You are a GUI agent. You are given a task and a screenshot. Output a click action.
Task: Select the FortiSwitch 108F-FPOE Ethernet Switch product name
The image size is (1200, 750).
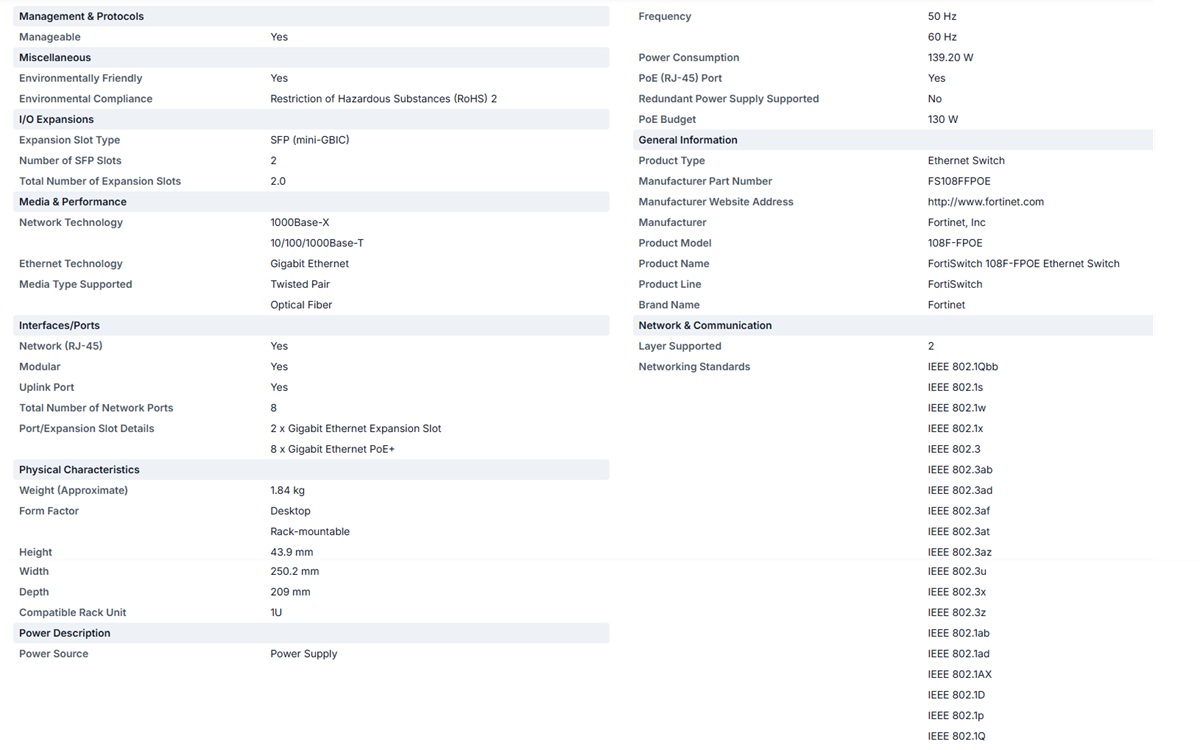click(1023, 264)
